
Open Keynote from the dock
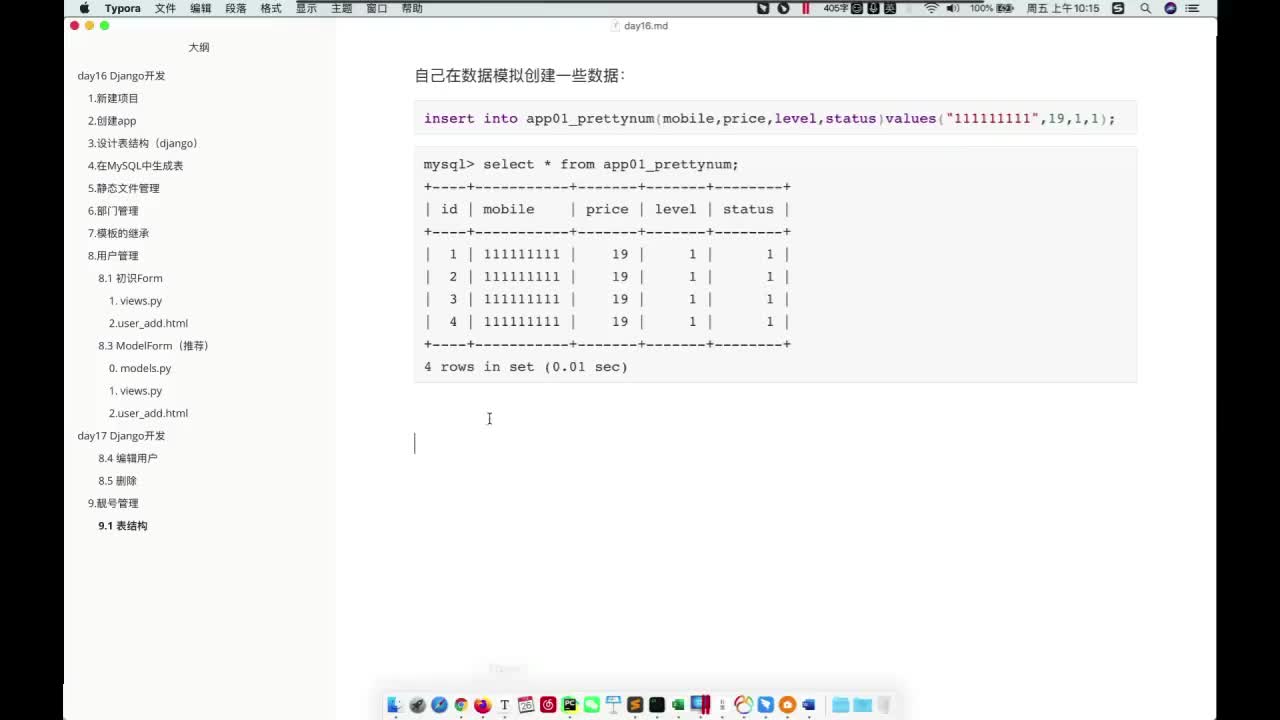(x=614, y=705)
